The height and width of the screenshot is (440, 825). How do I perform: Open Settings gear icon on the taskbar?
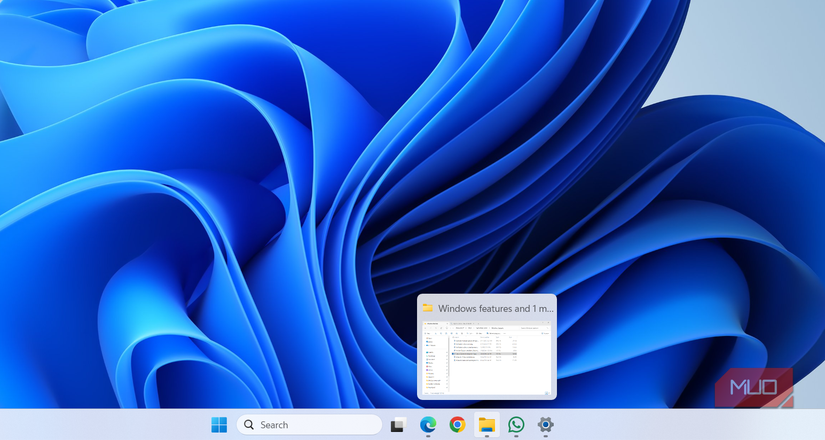point(545,425)
